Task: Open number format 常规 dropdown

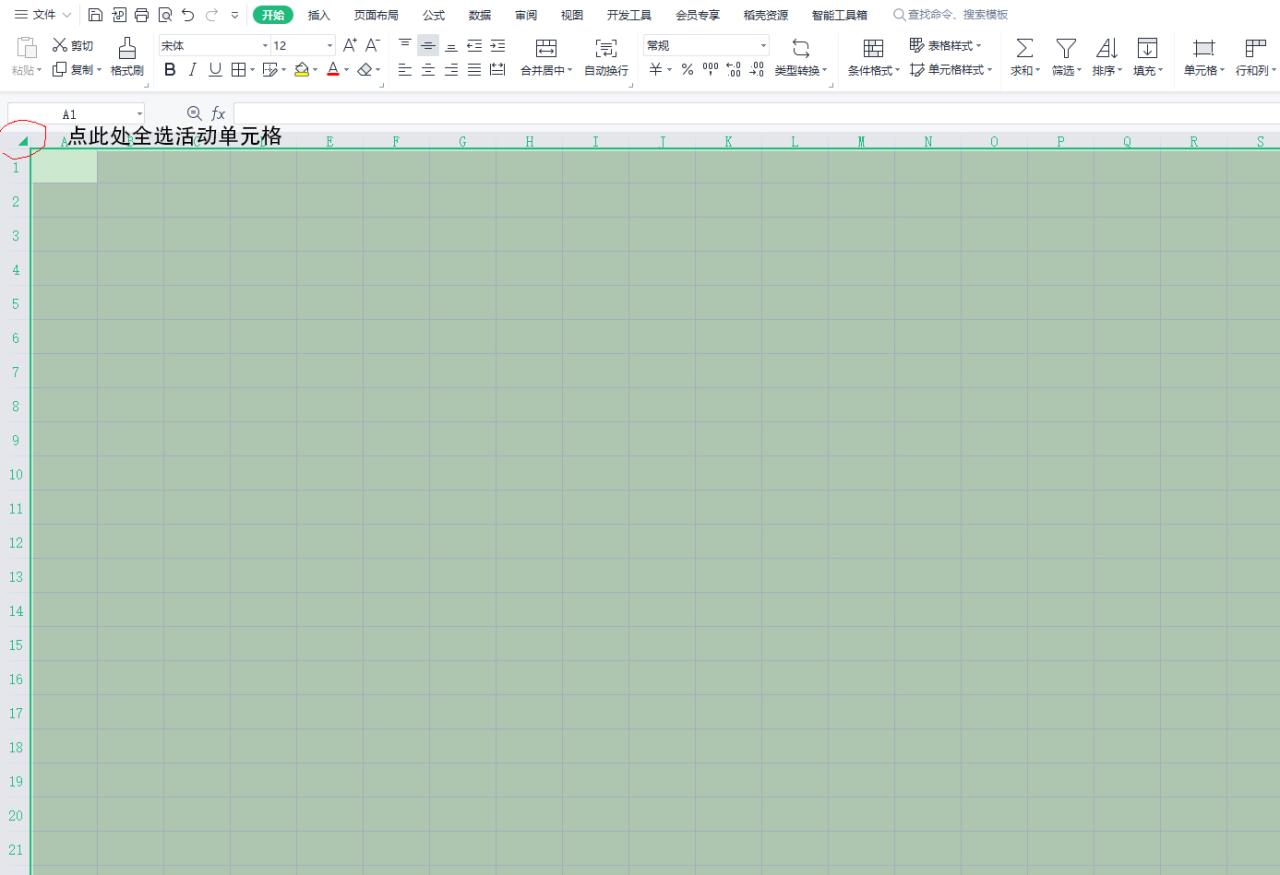Action: tap(764, 46)
